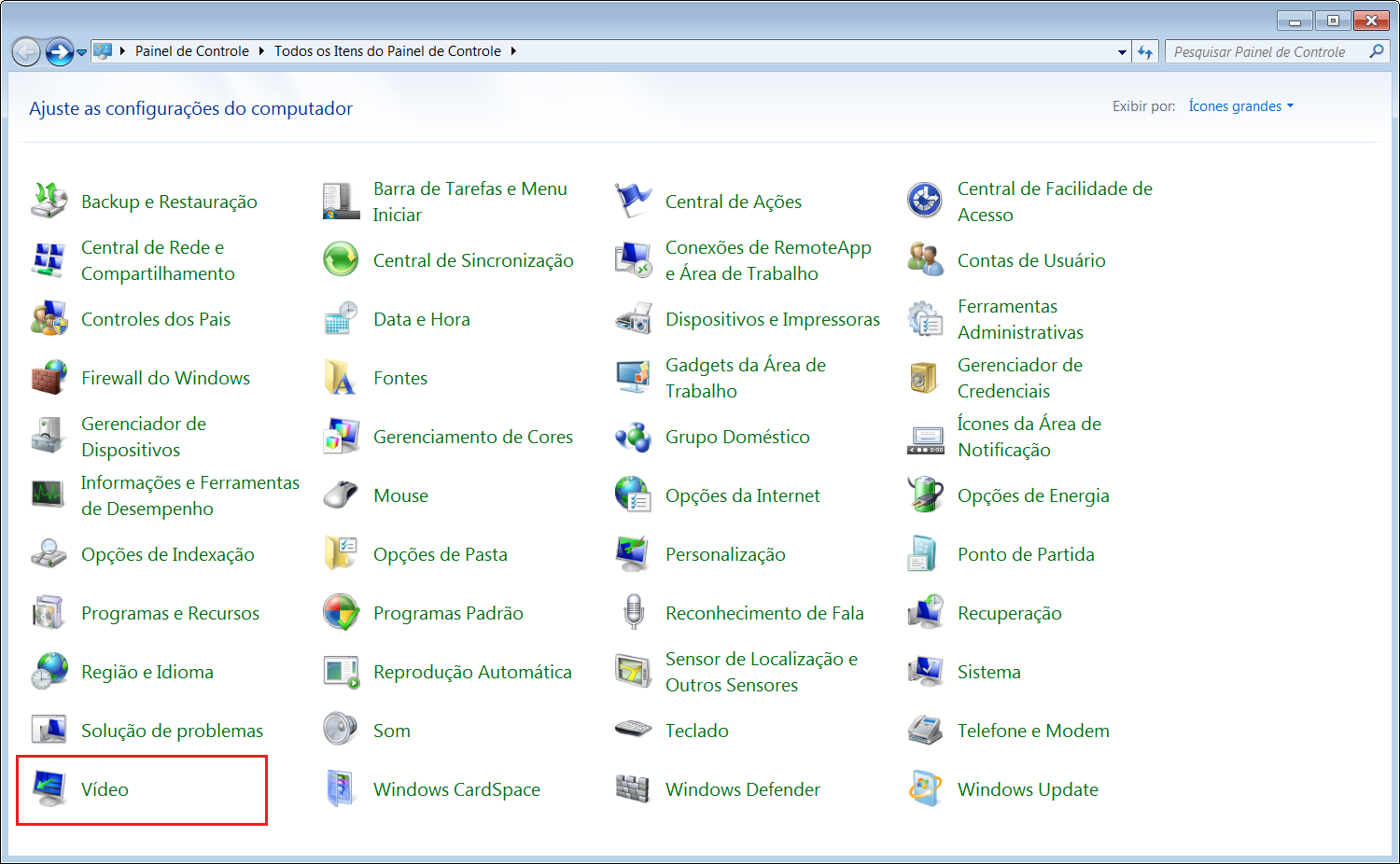
Task: Click Todos os Itens do Painel de Controle breadcrumb
Action: (387, 51)
